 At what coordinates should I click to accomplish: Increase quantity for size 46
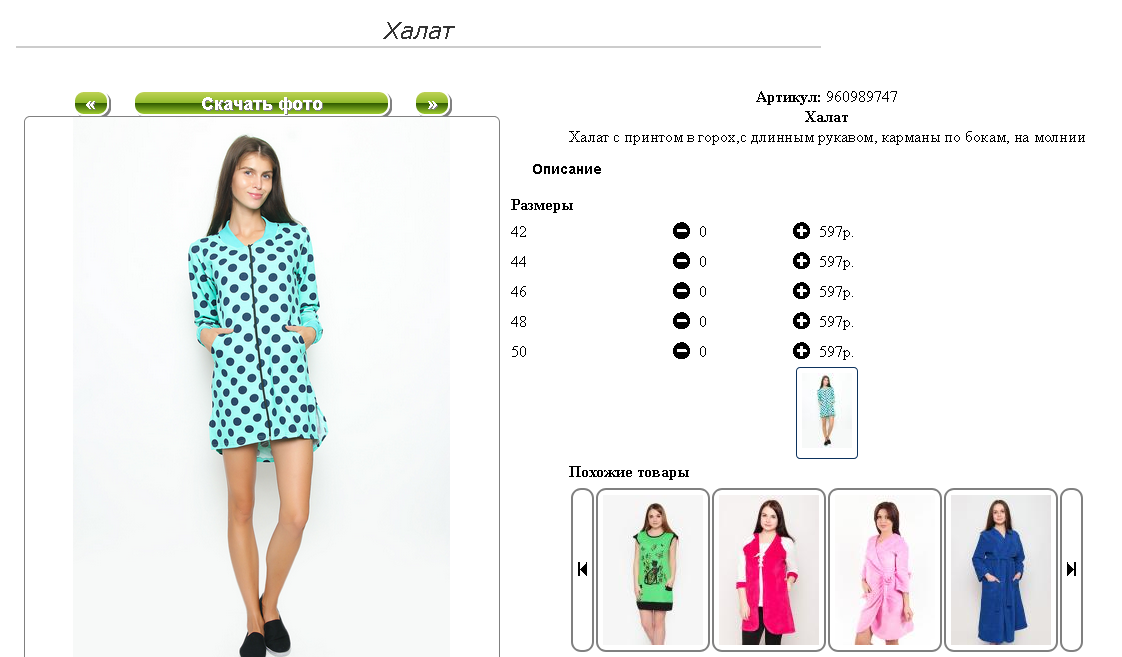coord(801,291)
